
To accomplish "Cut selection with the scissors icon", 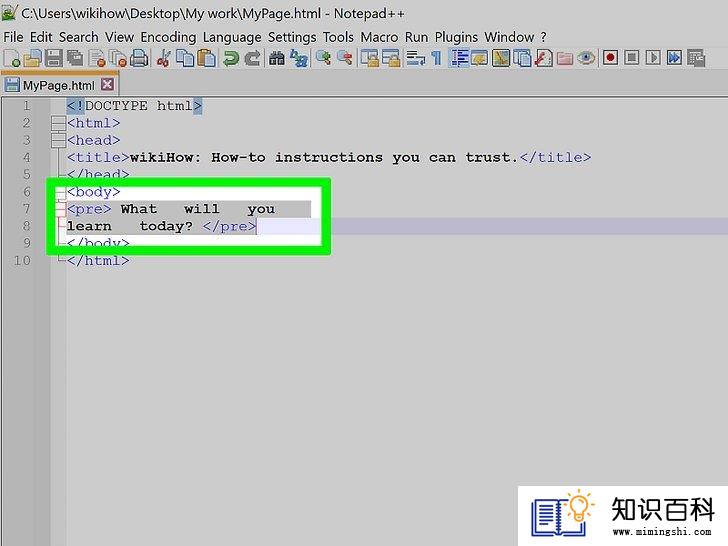I will coord(163,58).
